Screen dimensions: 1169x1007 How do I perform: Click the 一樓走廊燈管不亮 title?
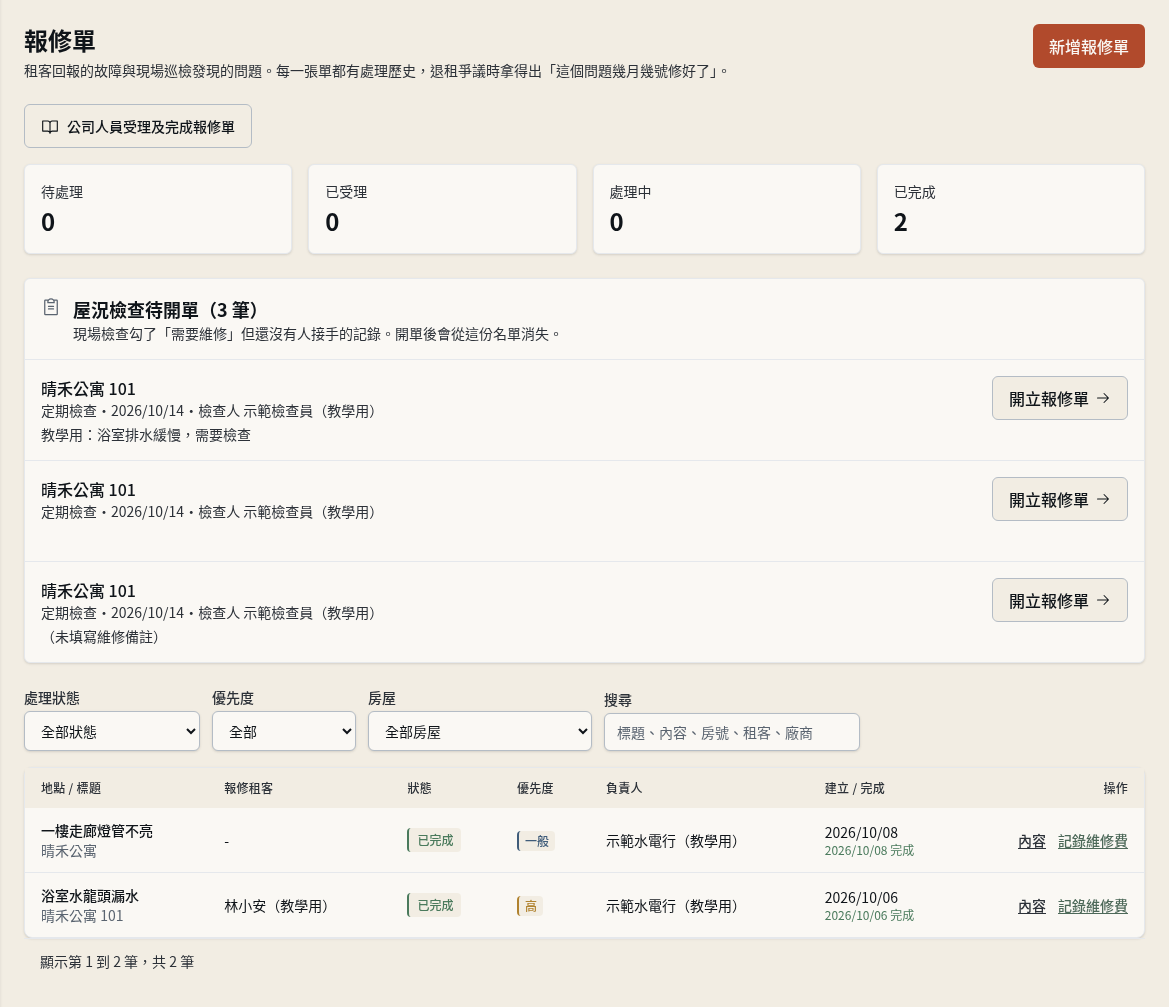(x=97, y=831)
